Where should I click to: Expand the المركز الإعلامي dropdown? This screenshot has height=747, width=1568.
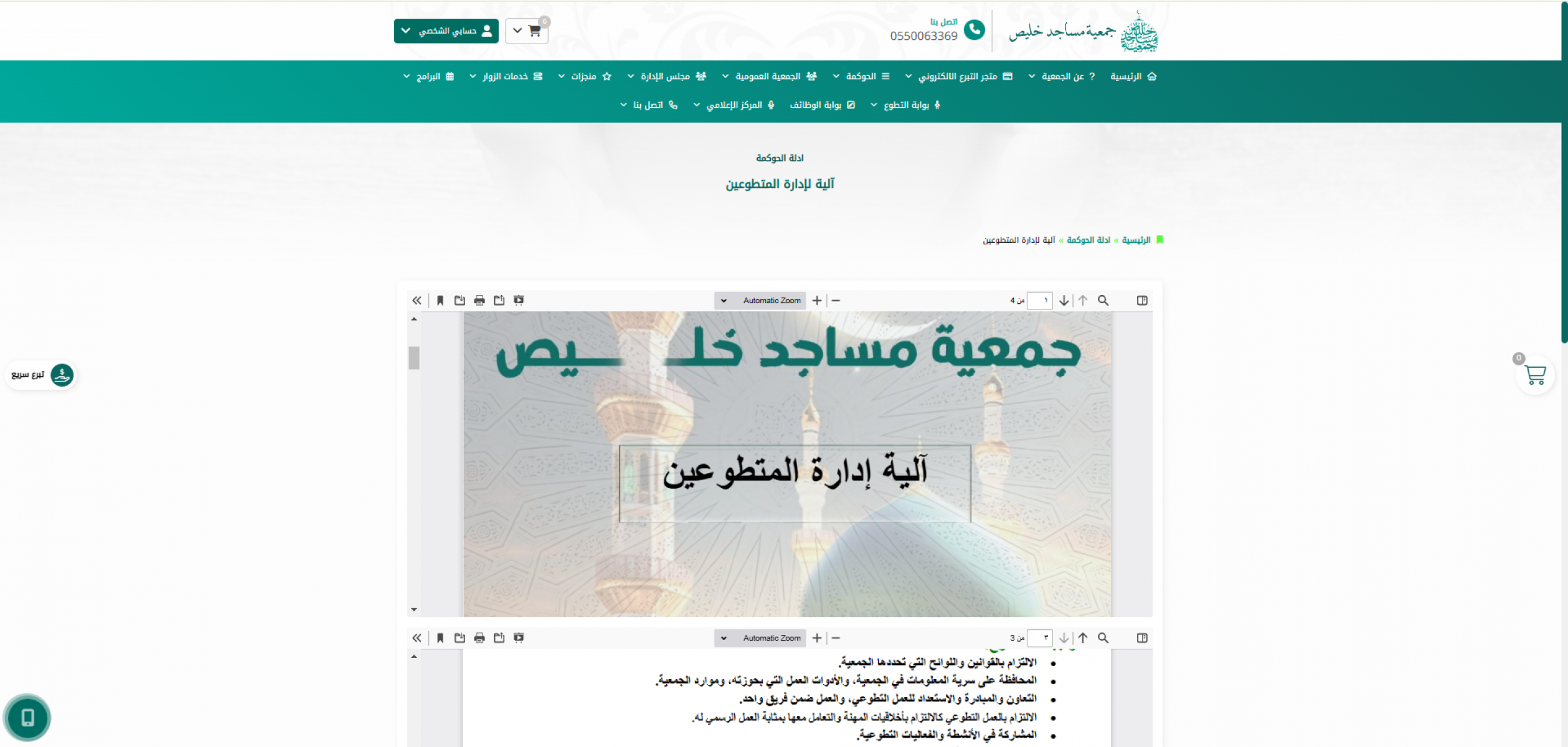point(734,105)
